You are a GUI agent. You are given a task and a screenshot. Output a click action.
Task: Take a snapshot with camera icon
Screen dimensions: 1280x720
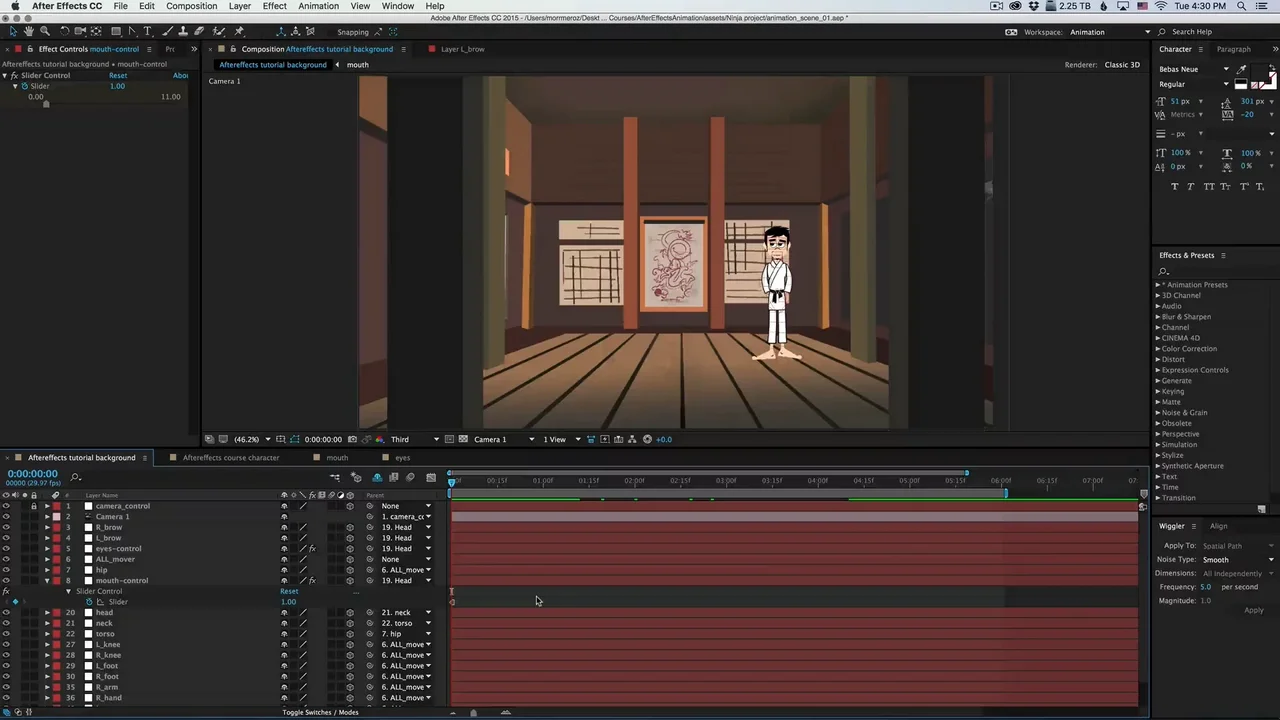point(352,439)
